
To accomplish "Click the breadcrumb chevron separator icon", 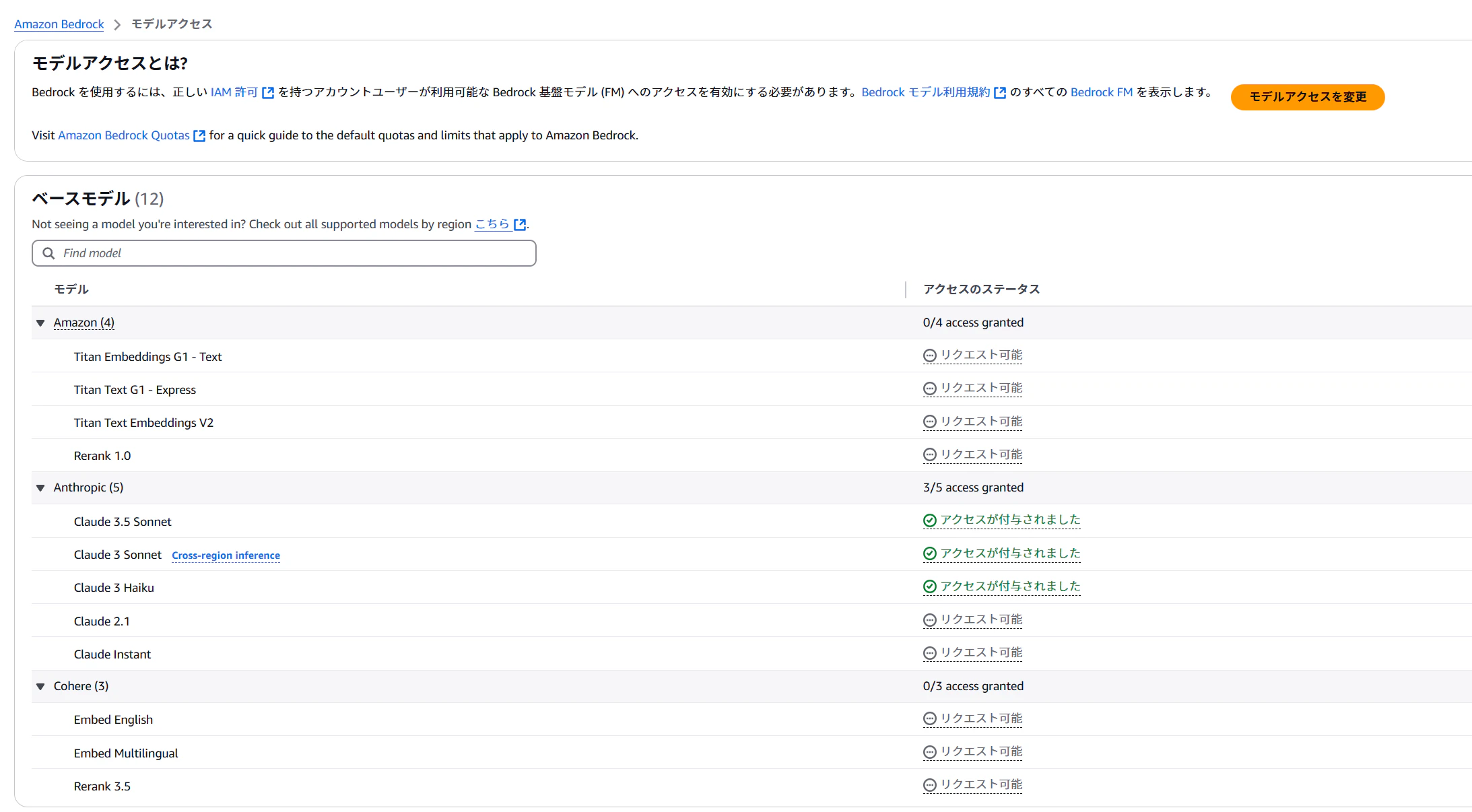I will [117, 25].
